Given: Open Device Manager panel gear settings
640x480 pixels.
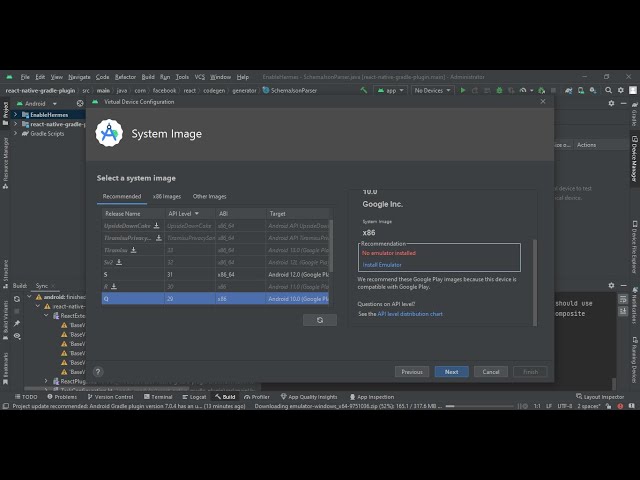Looking at the screenshot, I should click(611, 103).
